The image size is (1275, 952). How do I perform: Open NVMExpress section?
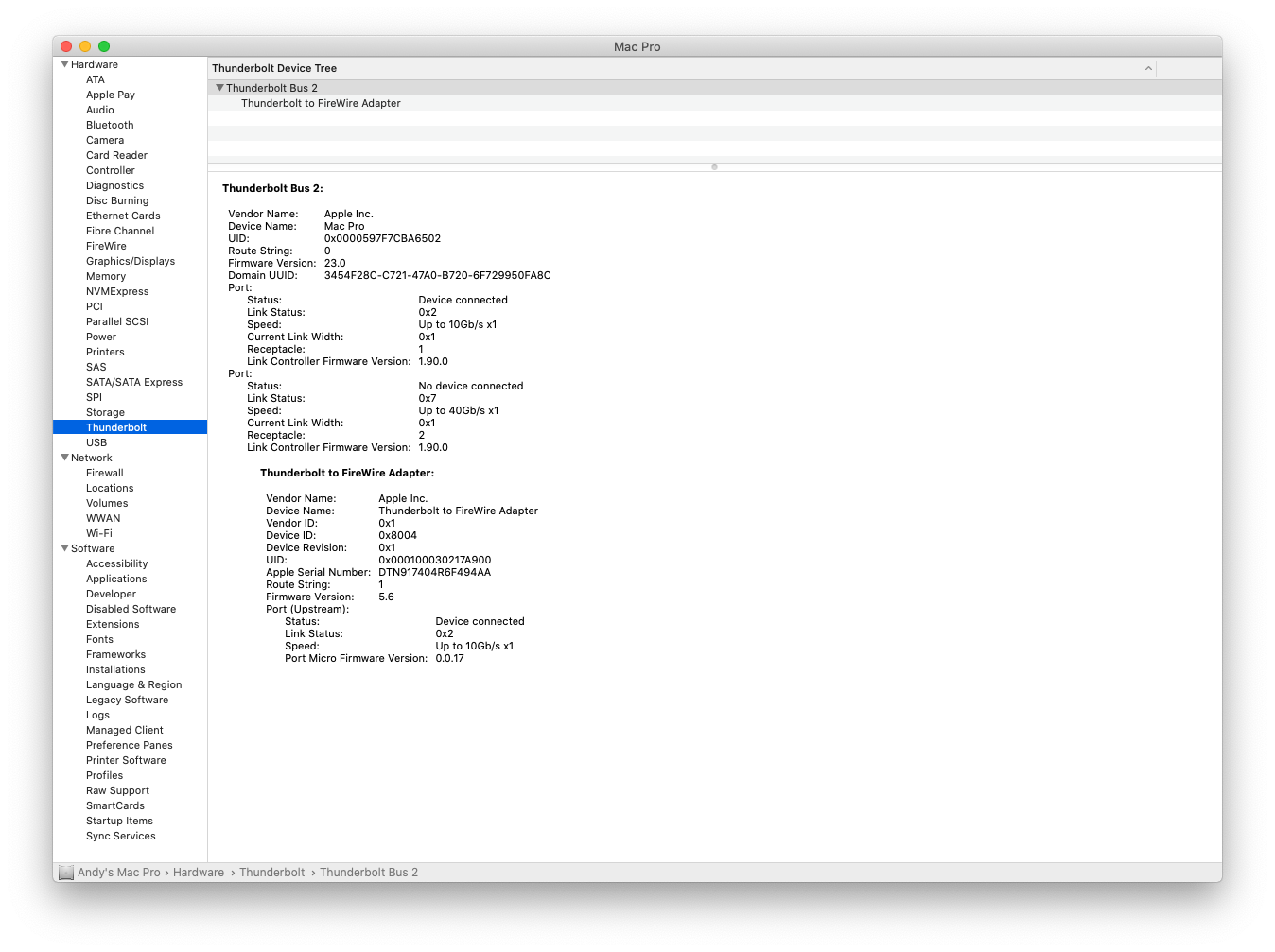(117, 291)
